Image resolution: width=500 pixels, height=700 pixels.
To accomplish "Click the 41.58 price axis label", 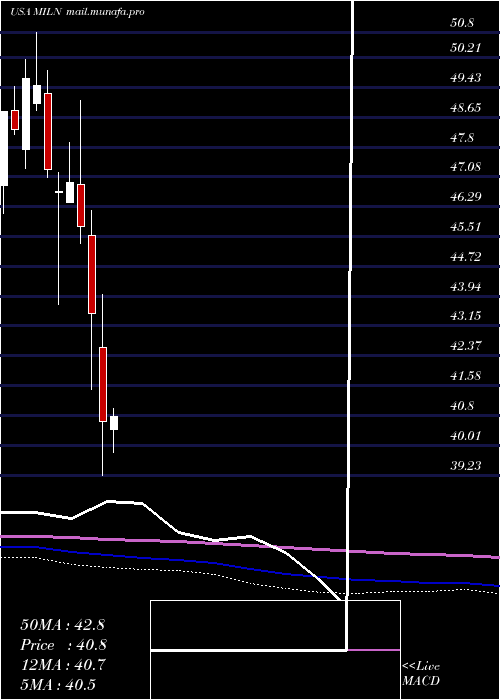I will (x=466, y=376).
